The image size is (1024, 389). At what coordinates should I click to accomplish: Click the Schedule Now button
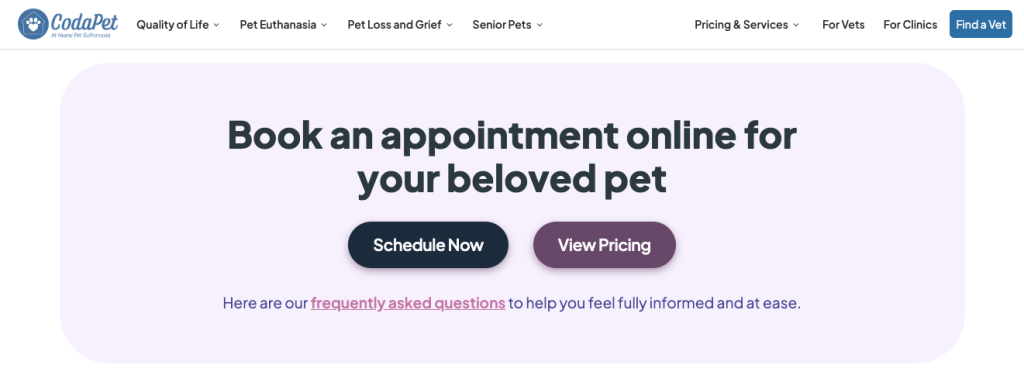pyautogui.click(x=428, y=245)
